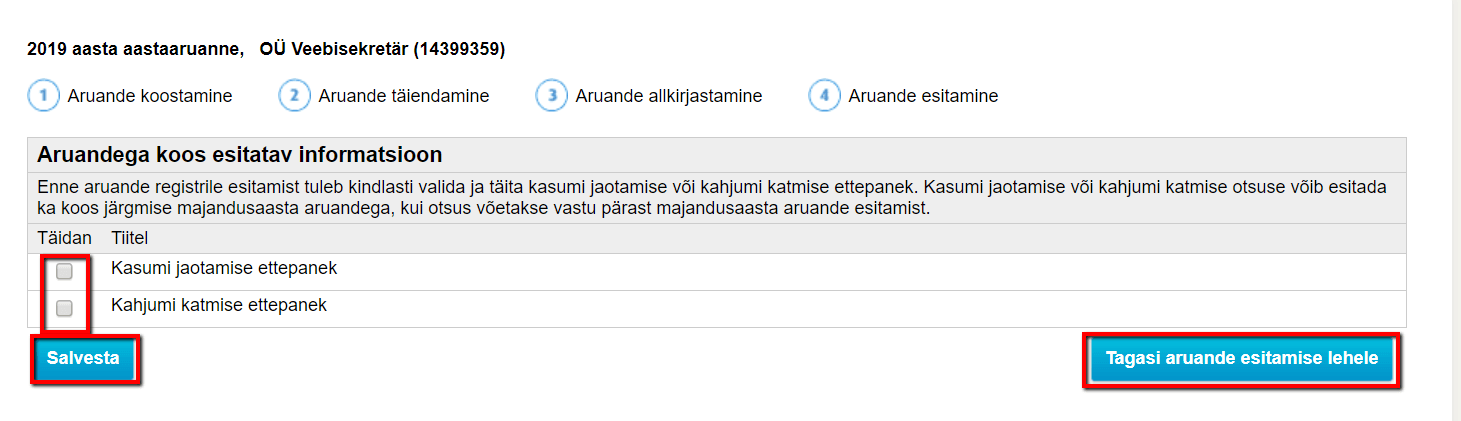
Task: Click the step 1 circle icon
Action: coord(43,96)
